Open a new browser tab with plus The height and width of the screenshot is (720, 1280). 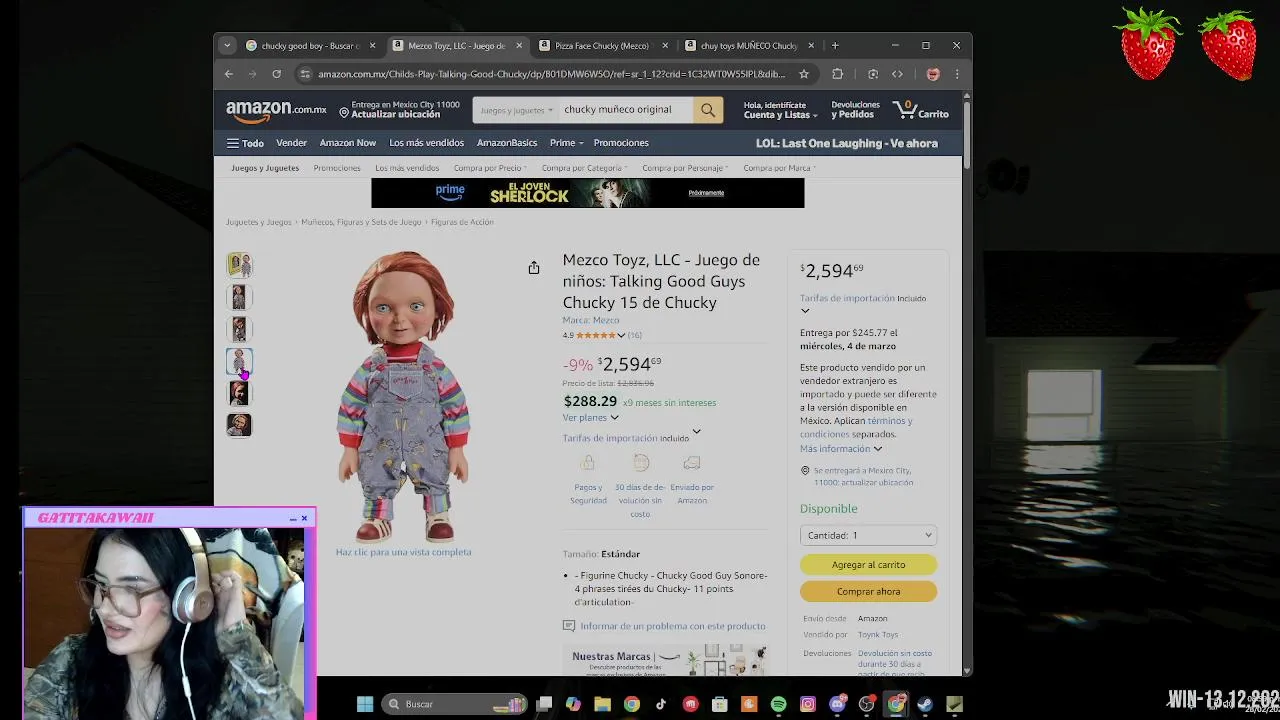(x=835, y=45)
